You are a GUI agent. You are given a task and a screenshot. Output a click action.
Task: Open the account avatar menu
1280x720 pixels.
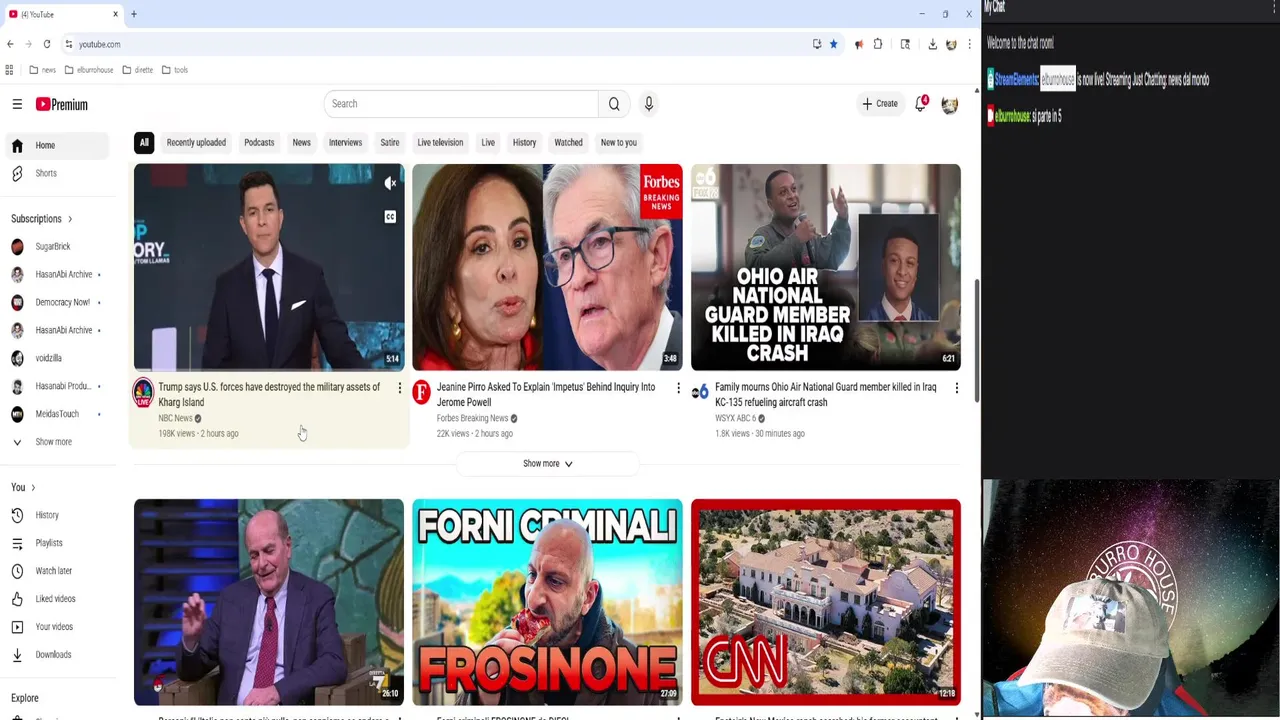click(949, 104)
